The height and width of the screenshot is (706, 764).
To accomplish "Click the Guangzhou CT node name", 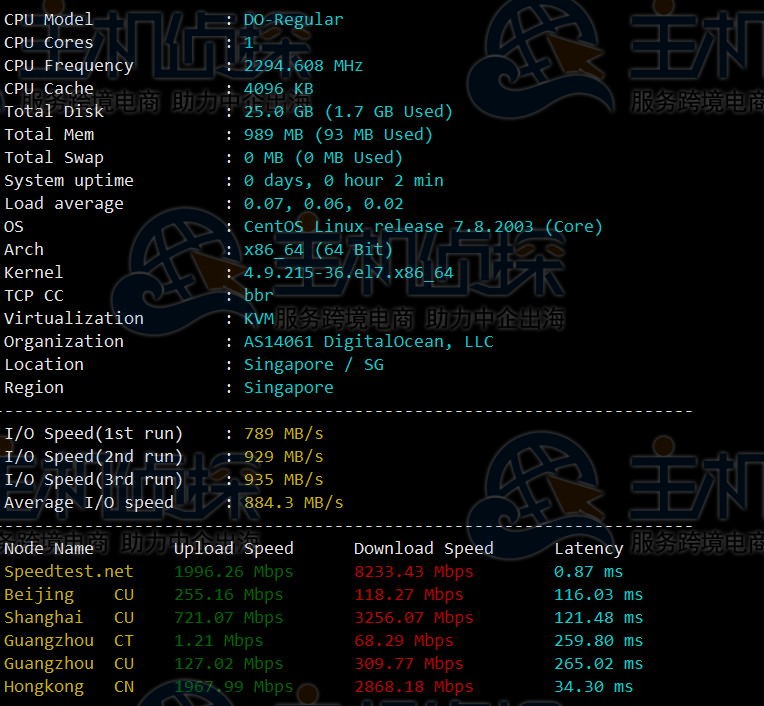I will point(69,641).
